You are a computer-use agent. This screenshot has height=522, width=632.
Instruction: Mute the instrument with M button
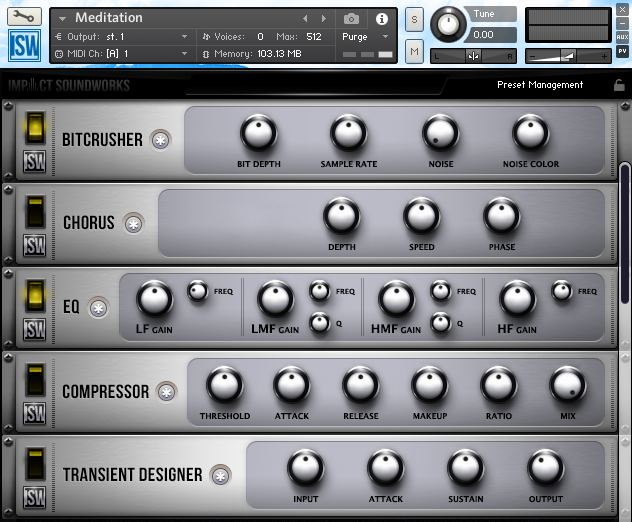[x=414, y=51]
